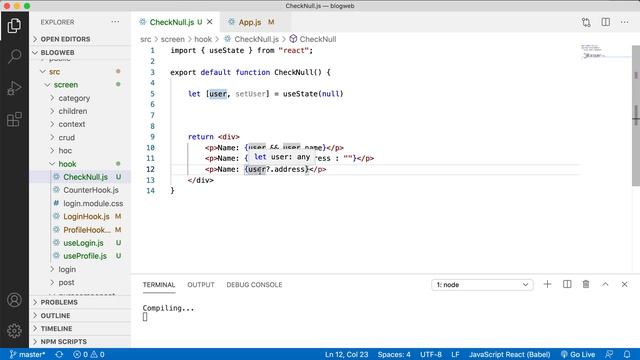The width and height of the screenshot is (640, 360).
Task: Change language mode JavaScript React (Babel)
Action: coord(509,354)
